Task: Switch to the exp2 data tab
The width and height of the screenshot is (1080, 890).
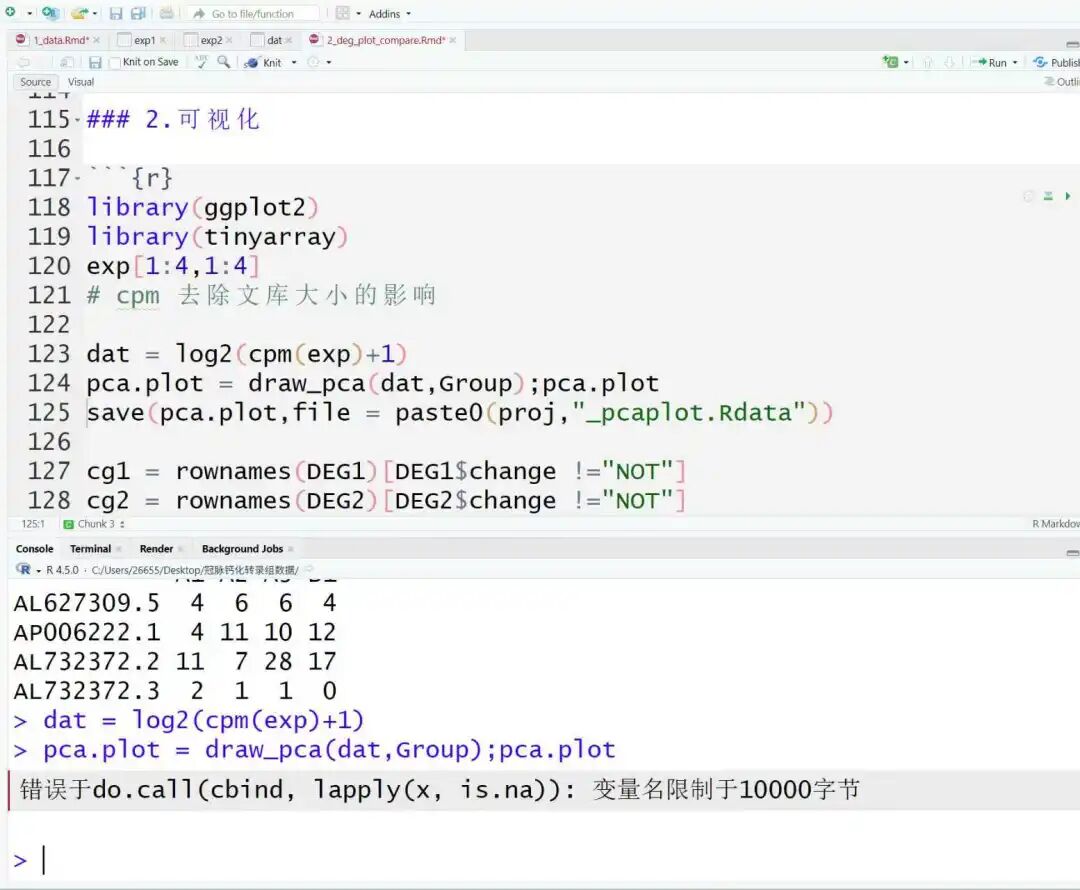Action: (211, 40)
